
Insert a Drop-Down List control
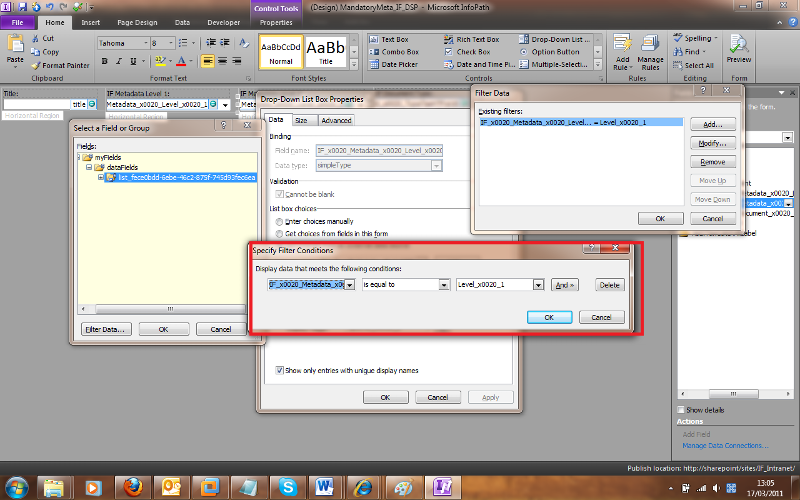point(555,39)
